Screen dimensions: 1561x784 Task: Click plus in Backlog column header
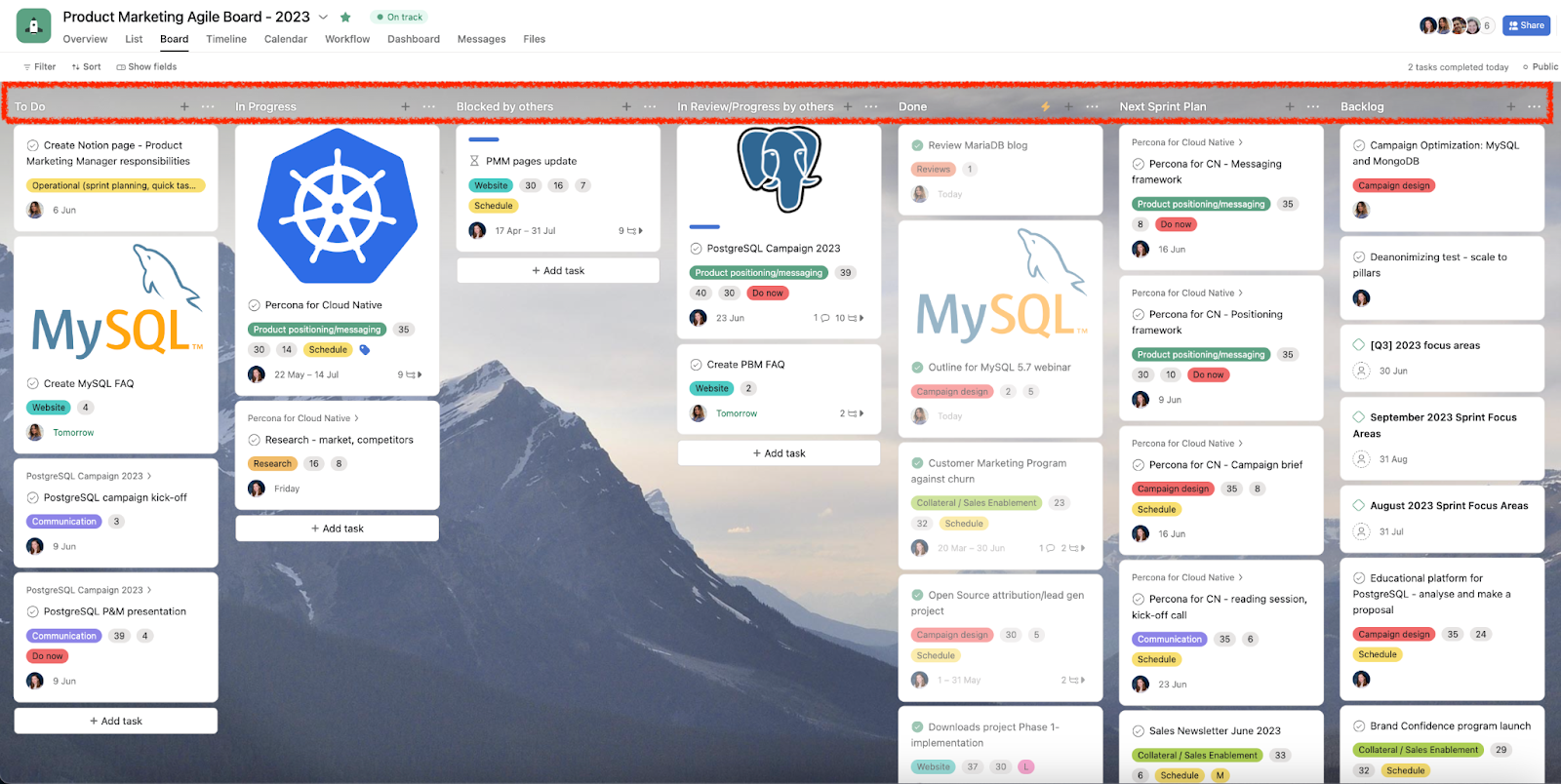1510,106
